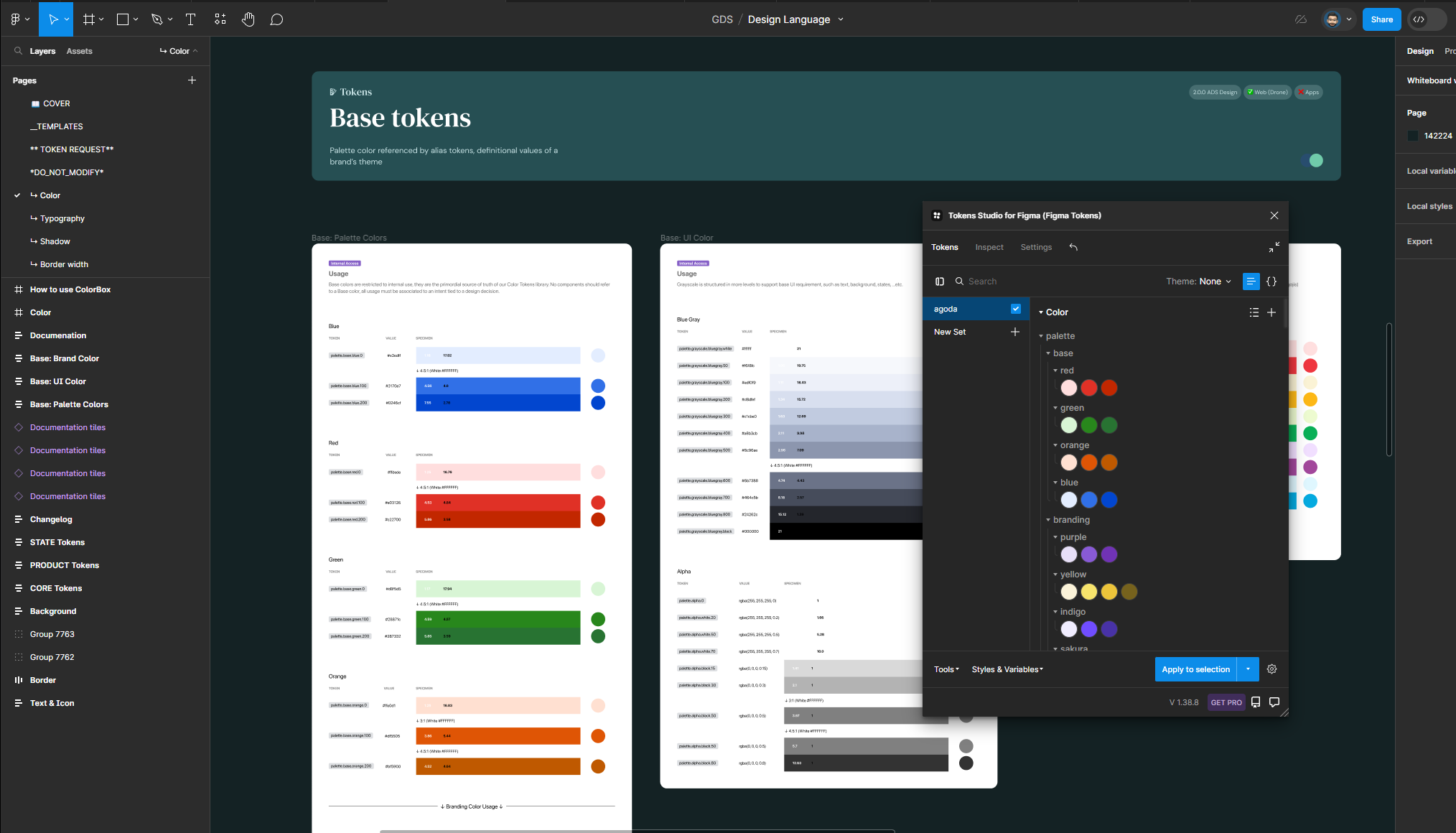Select the Hand tool in toolbar
Image resolution: width=1456 pixels, height=833 pixels.
click(248, 19)
